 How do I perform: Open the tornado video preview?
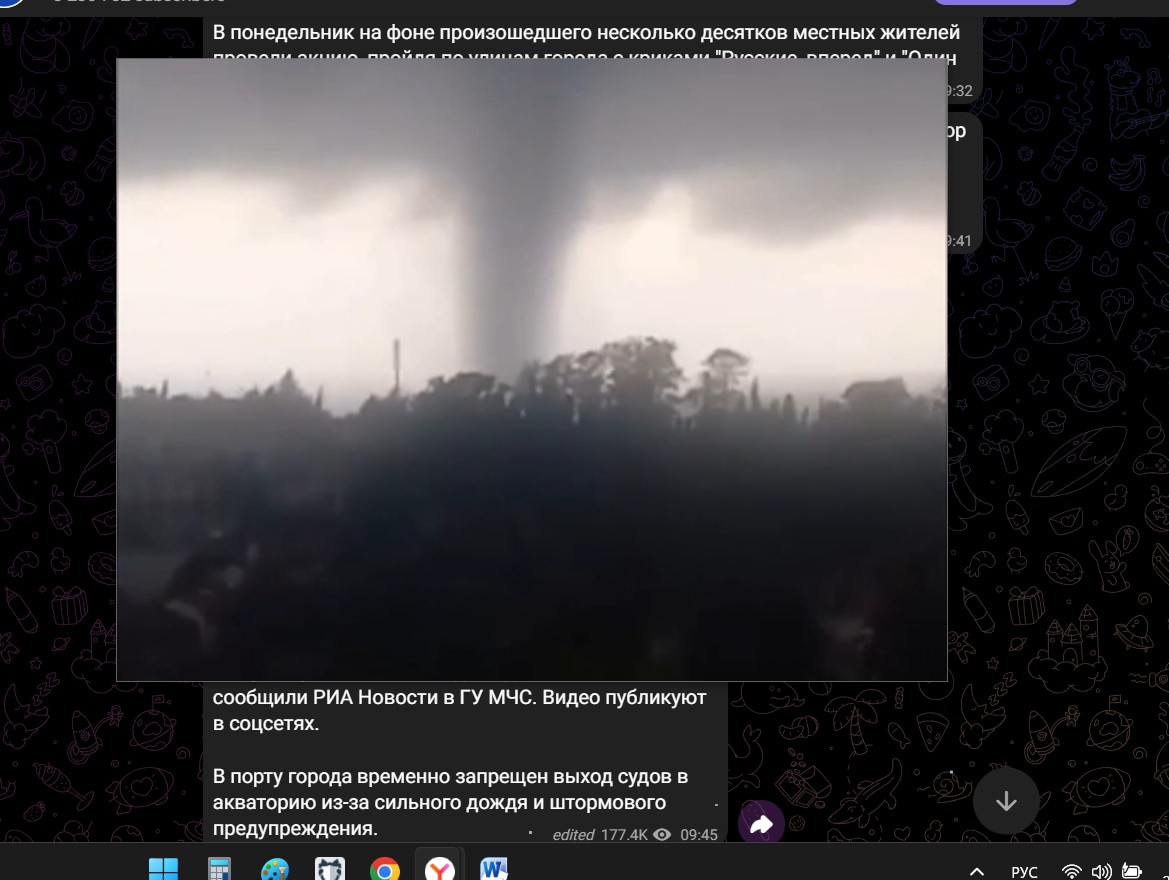click(x=531, y=369)
